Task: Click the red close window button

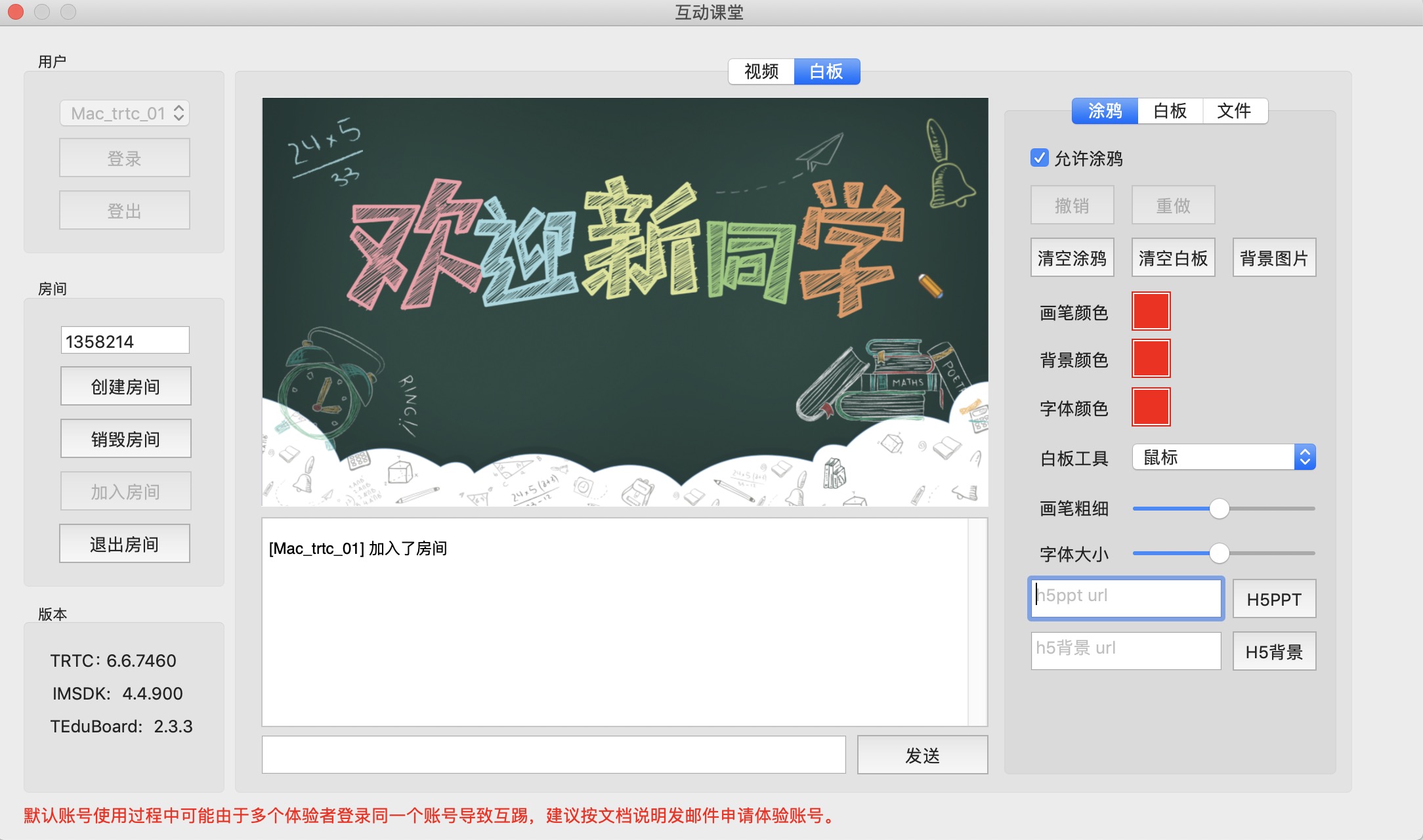Action: (16, 12)
